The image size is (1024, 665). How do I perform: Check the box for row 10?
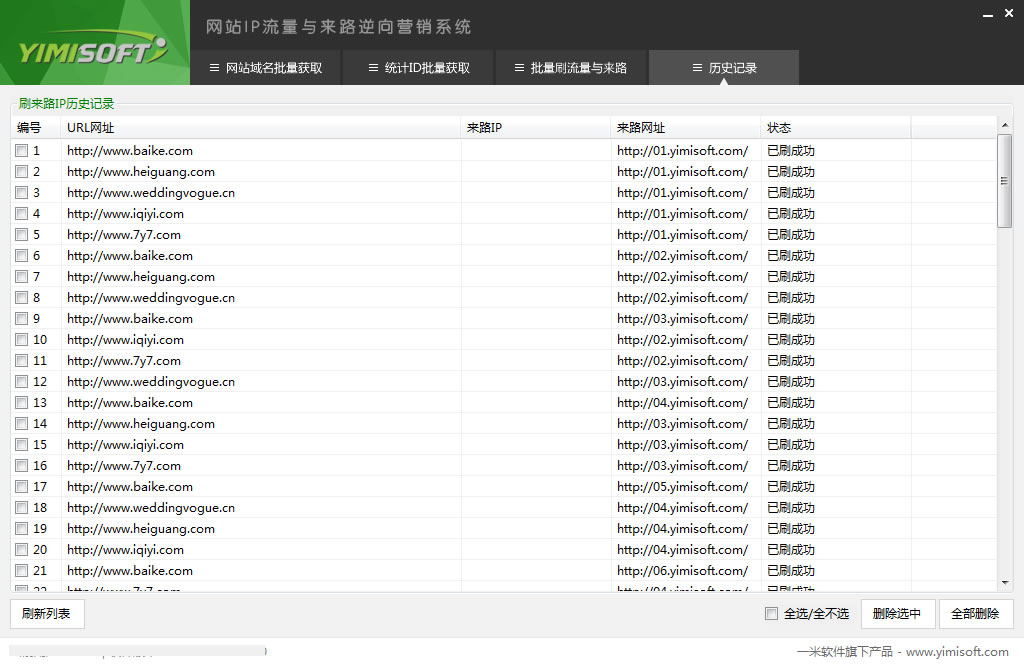click(22, 340)
